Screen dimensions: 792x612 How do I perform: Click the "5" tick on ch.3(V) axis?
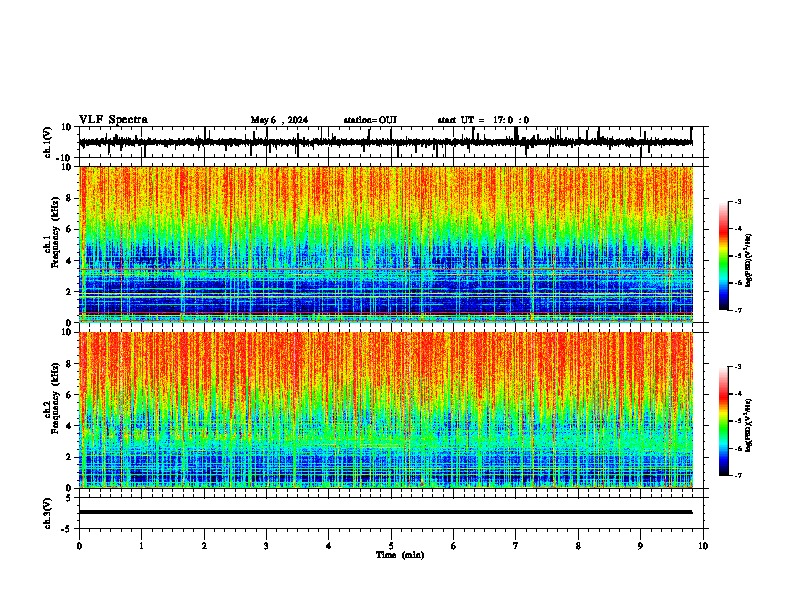(70, 498)
